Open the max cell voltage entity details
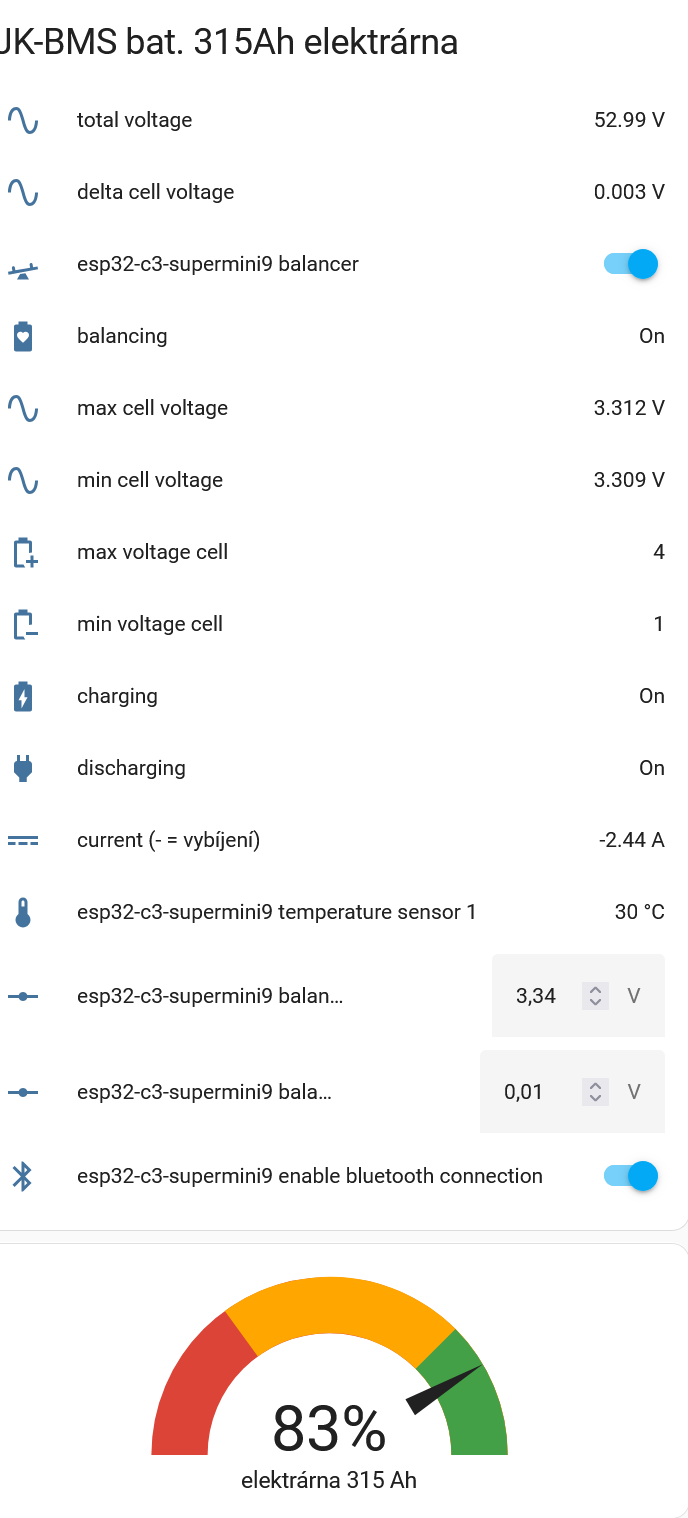The height and width of the screenshot is (1518, 688). (x=152, y=408)
